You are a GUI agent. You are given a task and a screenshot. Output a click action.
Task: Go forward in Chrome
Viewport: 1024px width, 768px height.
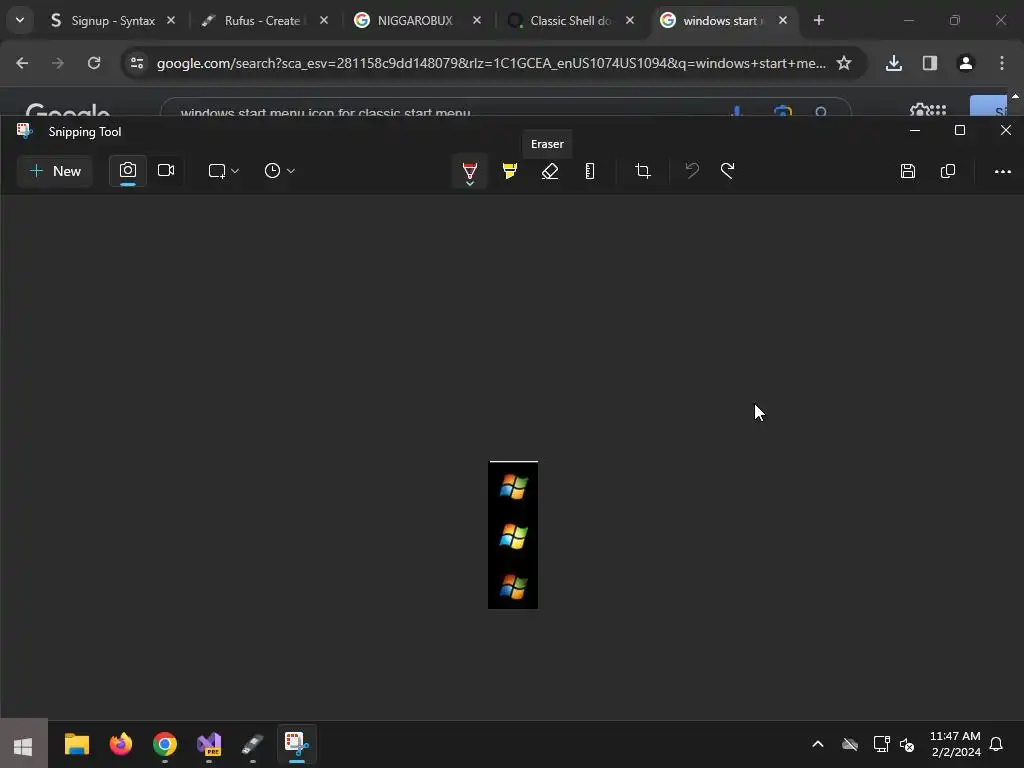pyautogui.click(x=58, y=63)
